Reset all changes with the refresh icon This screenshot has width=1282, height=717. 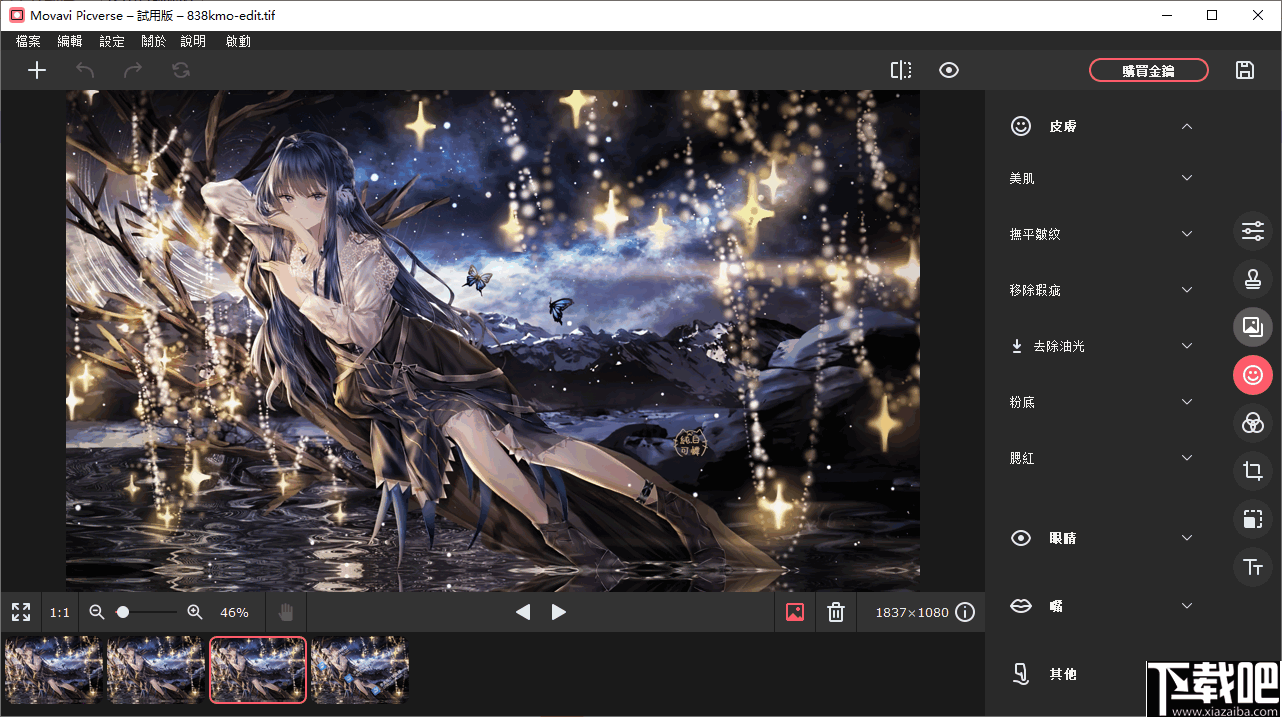[181, 70]
